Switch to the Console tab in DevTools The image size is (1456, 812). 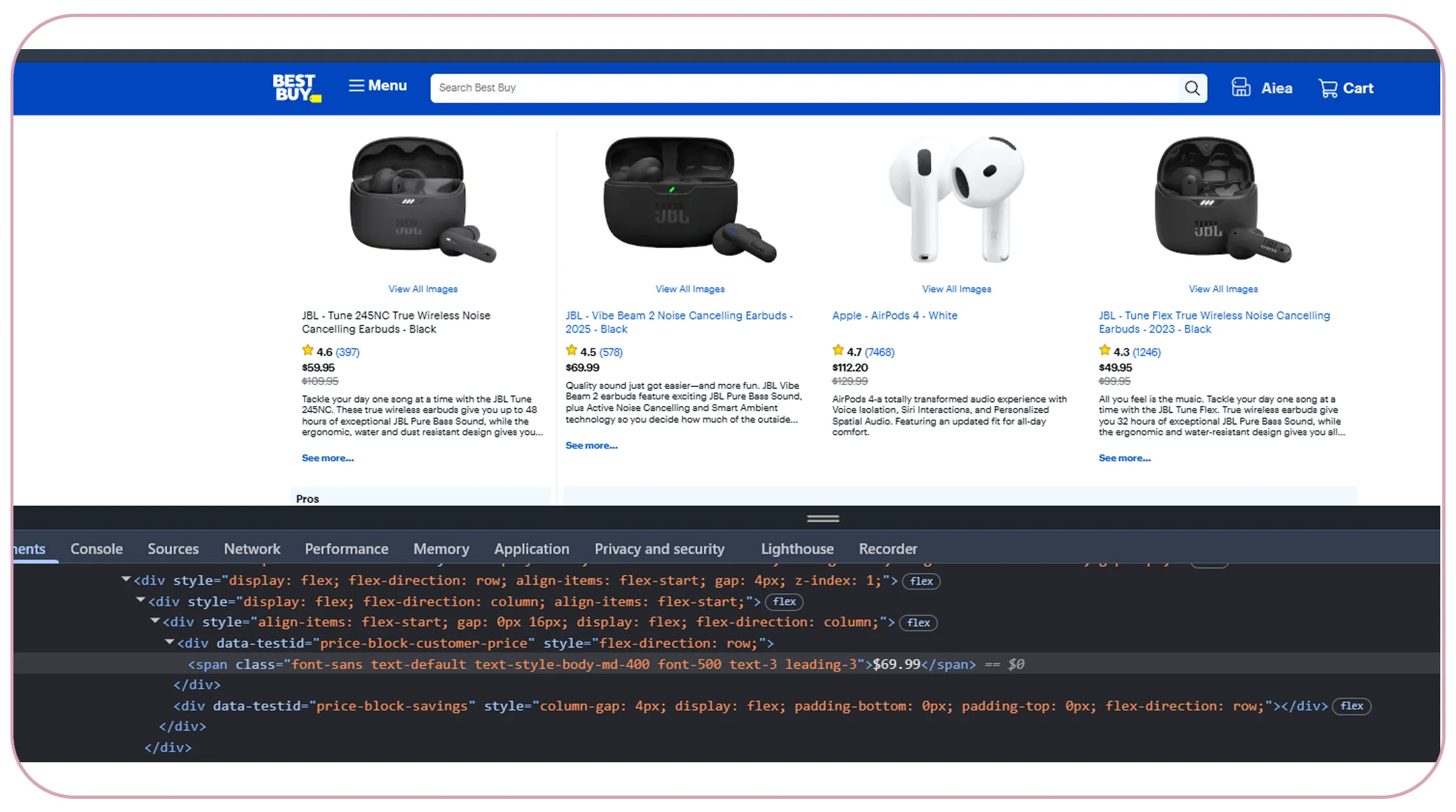click(96, 549)
